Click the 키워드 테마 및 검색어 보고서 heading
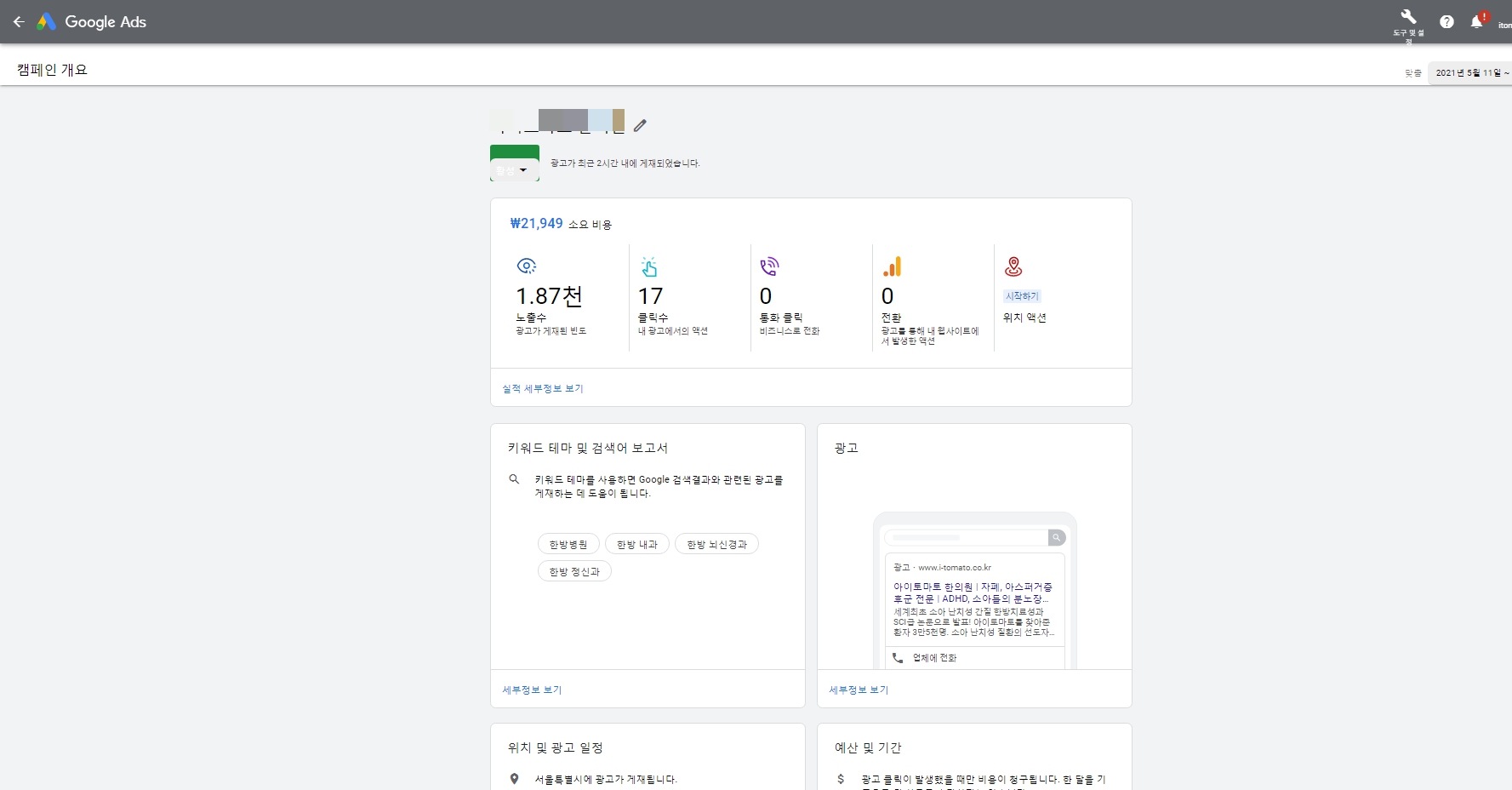 (x=588, y=448)
